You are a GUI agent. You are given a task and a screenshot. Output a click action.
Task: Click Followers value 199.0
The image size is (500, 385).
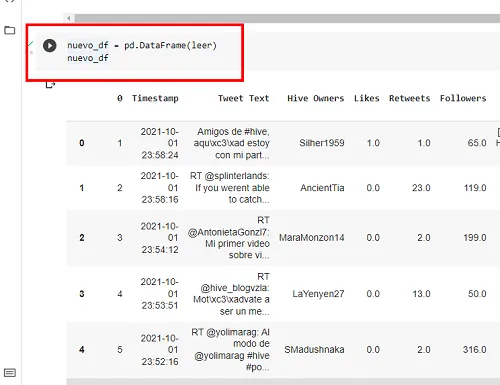pos(475,238)
